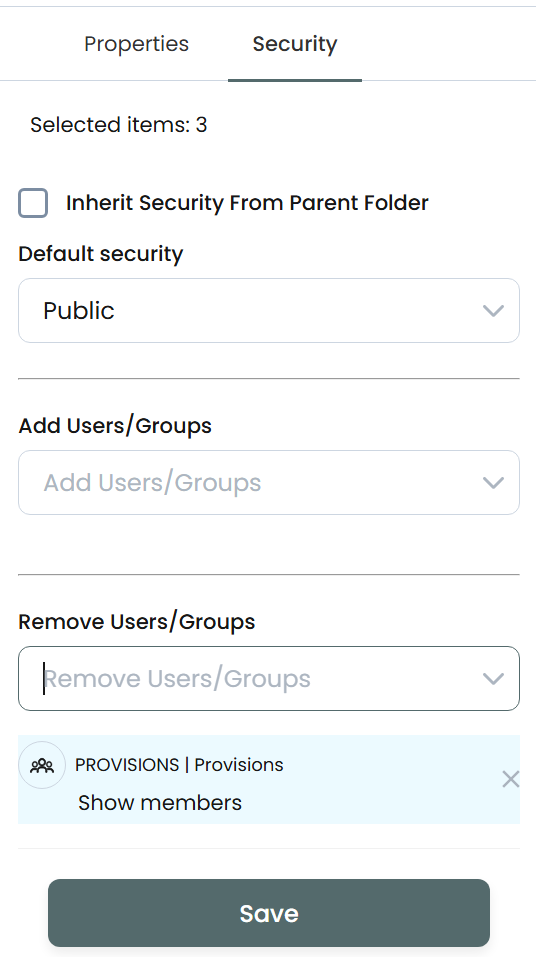Open the Default security Public dropdown

[269, 311]
